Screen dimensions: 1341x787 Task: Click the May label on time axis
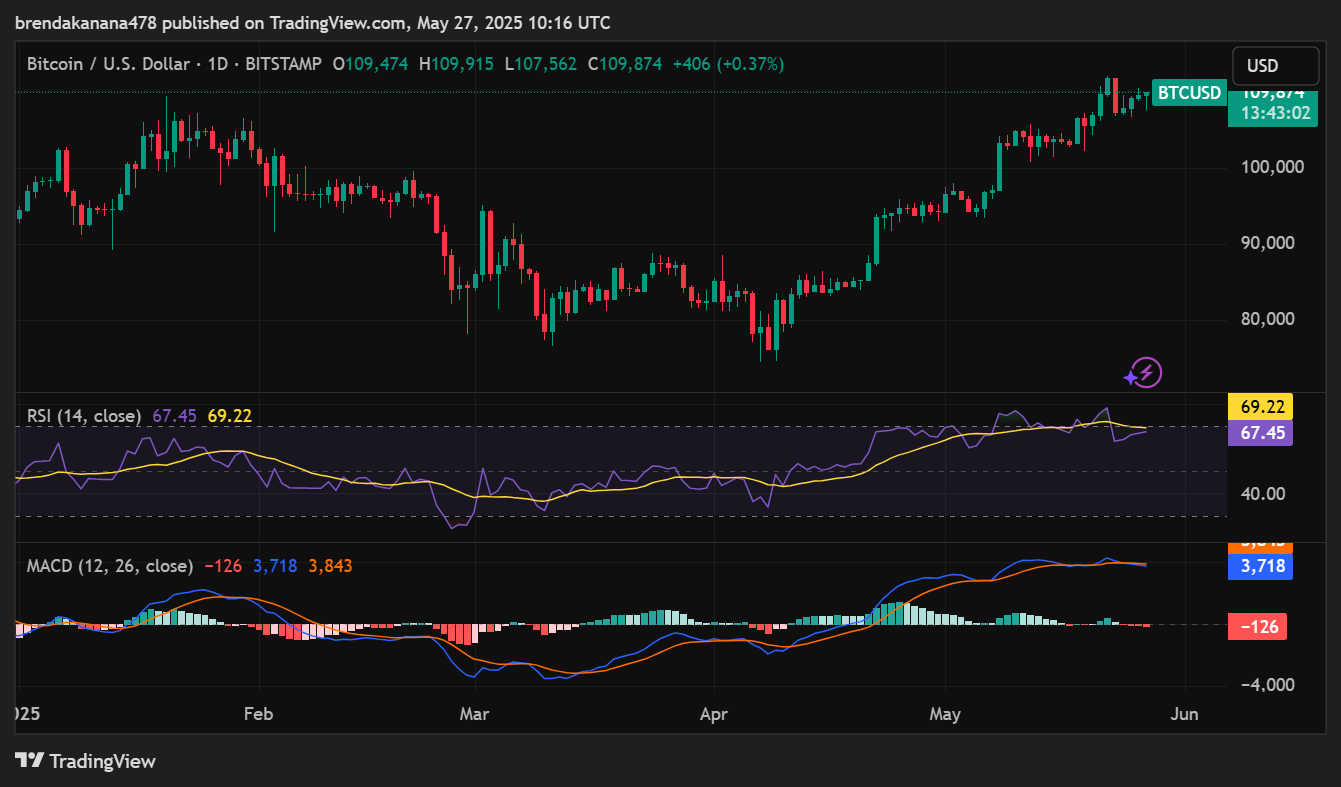point(945,715)
